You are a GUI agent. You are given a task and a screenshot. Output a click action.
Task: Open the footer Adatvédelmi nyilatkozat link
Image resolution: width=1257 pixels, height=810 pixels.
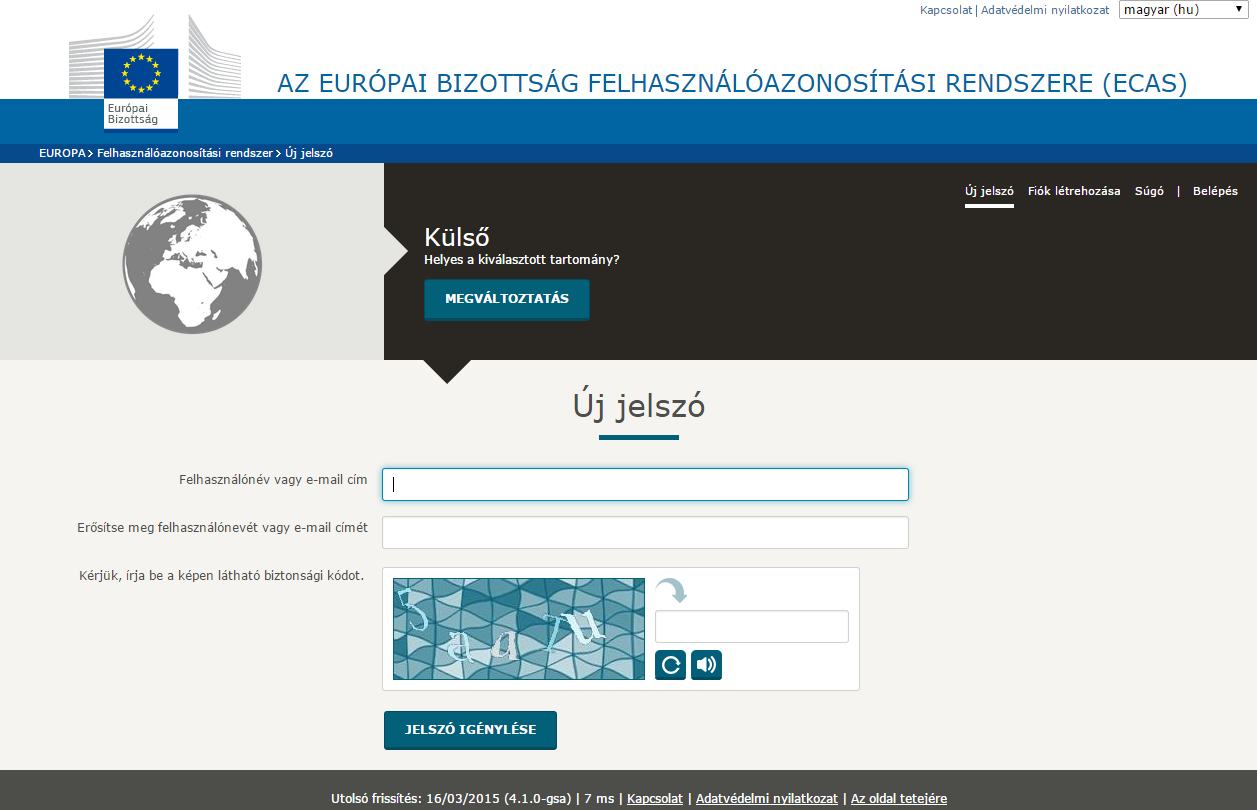click(x=767, y=799)
